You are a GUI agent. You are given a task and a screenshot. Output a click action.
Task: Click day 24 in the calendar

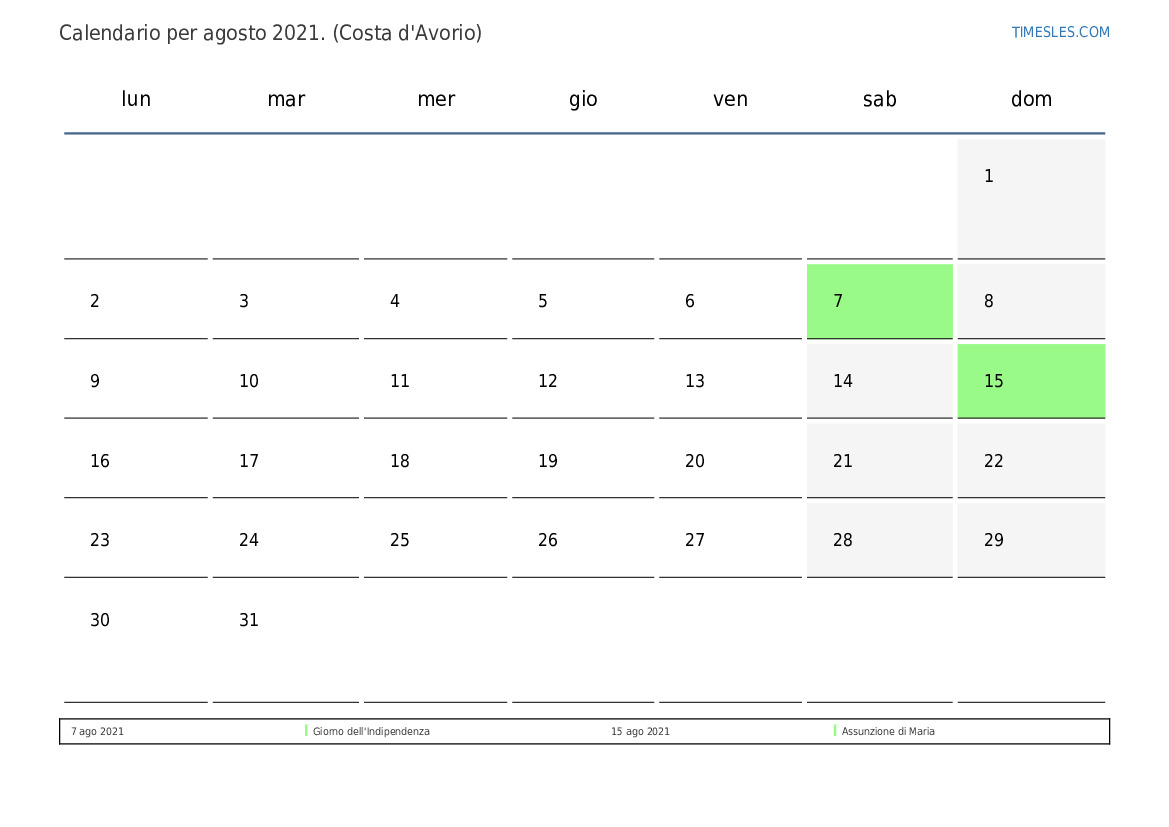286,541
